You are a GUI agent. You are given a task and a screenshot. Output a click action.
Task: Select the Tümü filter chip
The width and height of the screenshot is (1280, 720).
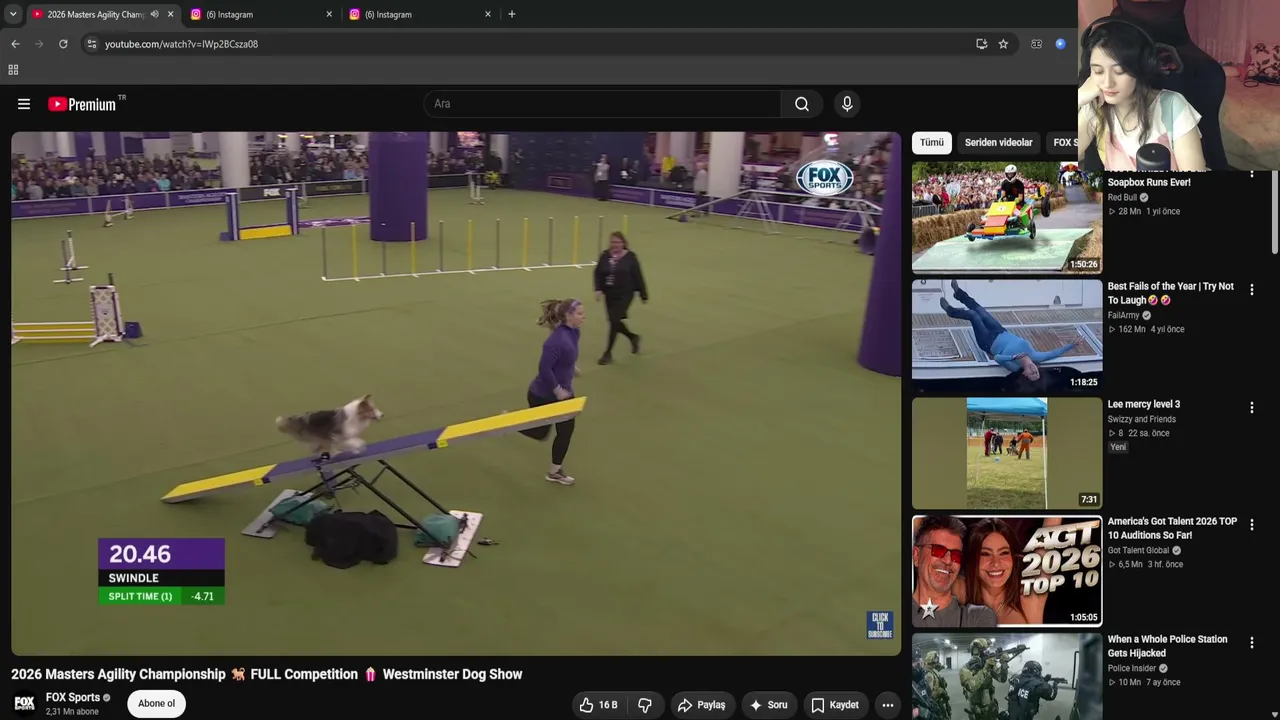[932, 143]
